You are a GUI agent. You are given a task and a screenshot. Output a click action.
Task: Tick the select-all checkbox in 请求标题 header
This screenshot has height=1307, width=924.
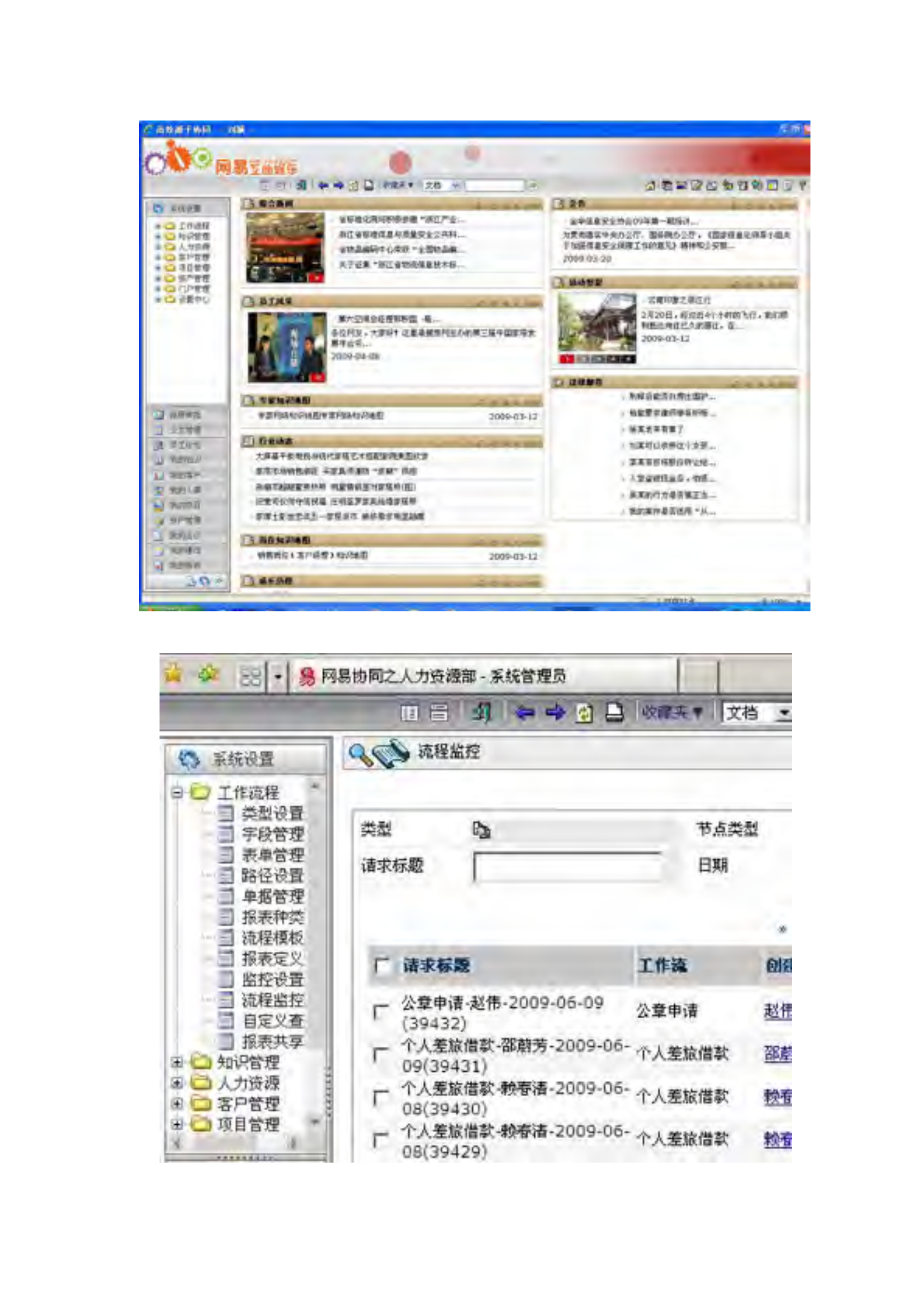383,966
